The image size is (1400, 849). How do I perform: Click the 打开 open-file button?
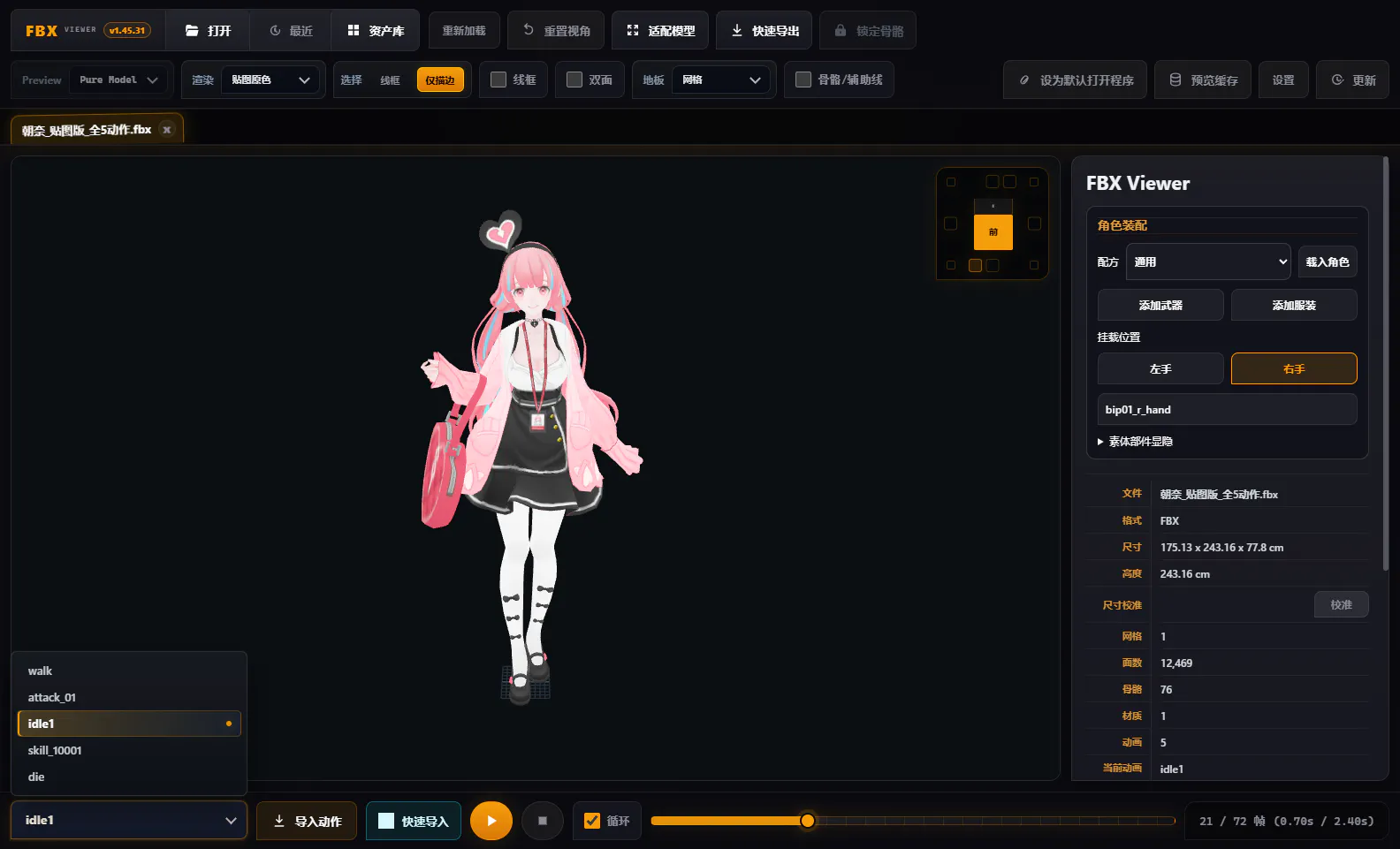[208, 31]
